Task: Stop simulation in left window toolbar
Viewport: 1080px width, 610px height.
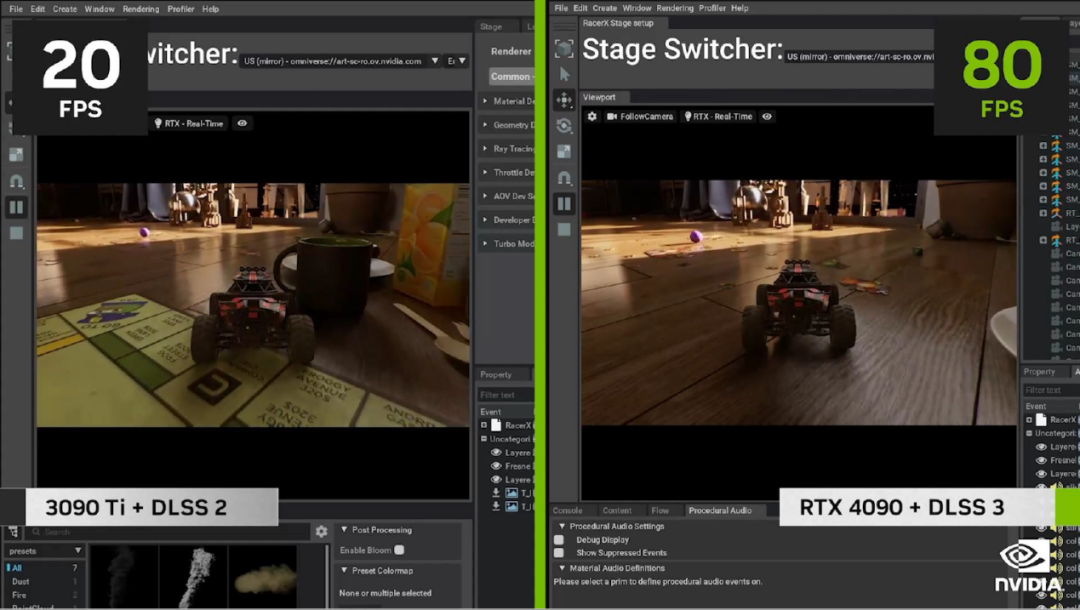Action: 16,233
